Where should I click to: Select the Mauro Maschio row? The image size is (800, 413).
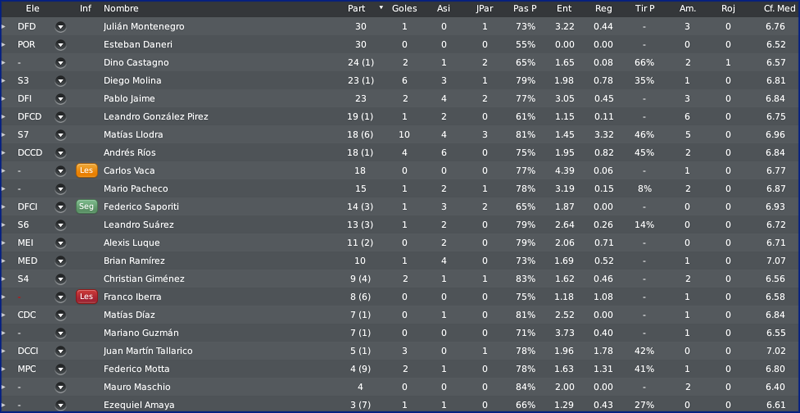(x=400, y=386)
